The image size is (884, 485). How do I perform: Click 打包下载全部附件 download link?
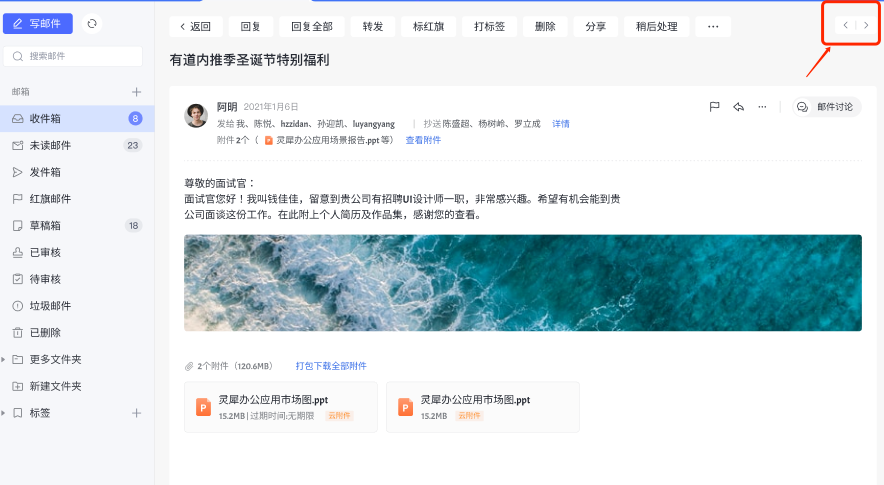[x=331, y=366]
